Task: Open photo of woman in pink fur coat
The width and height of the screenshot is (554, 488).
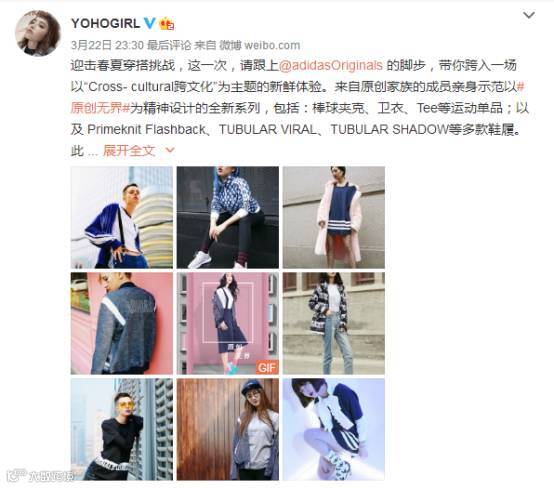Action: tap(334, 217)
